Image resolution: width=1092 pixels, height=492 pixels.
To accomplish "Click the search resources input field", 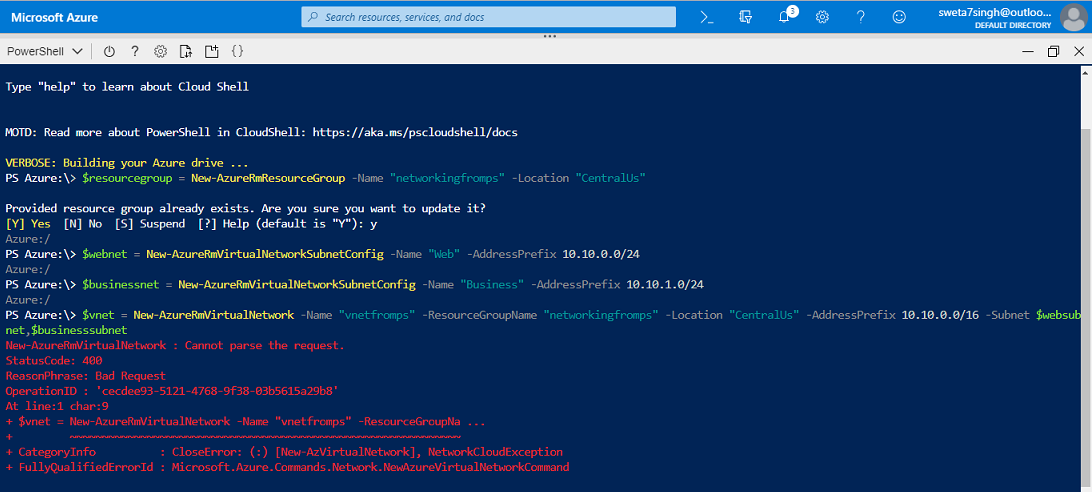I will click(x=488, y=17).
